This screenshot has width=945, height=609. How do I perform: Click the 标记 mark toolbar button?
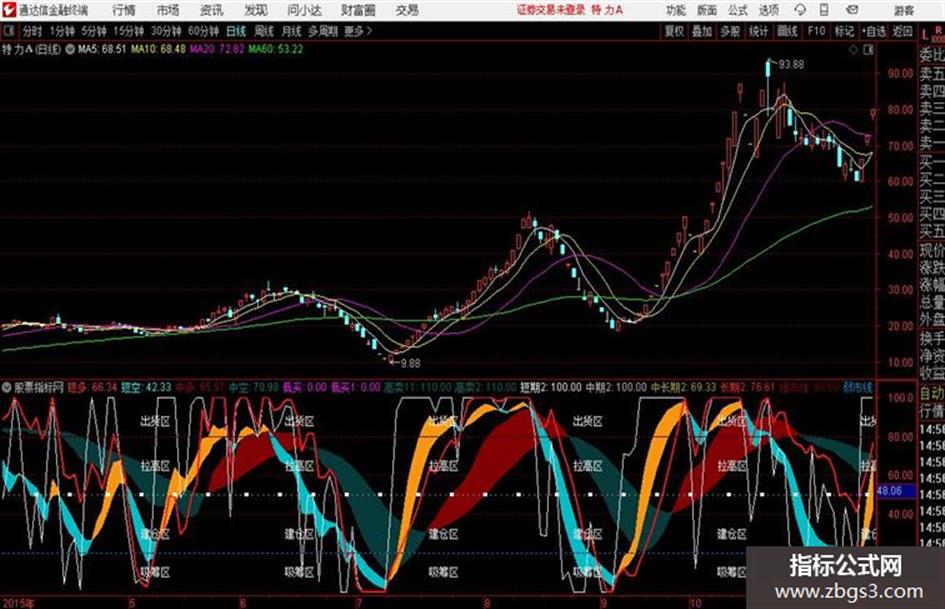tap(844, 31)
